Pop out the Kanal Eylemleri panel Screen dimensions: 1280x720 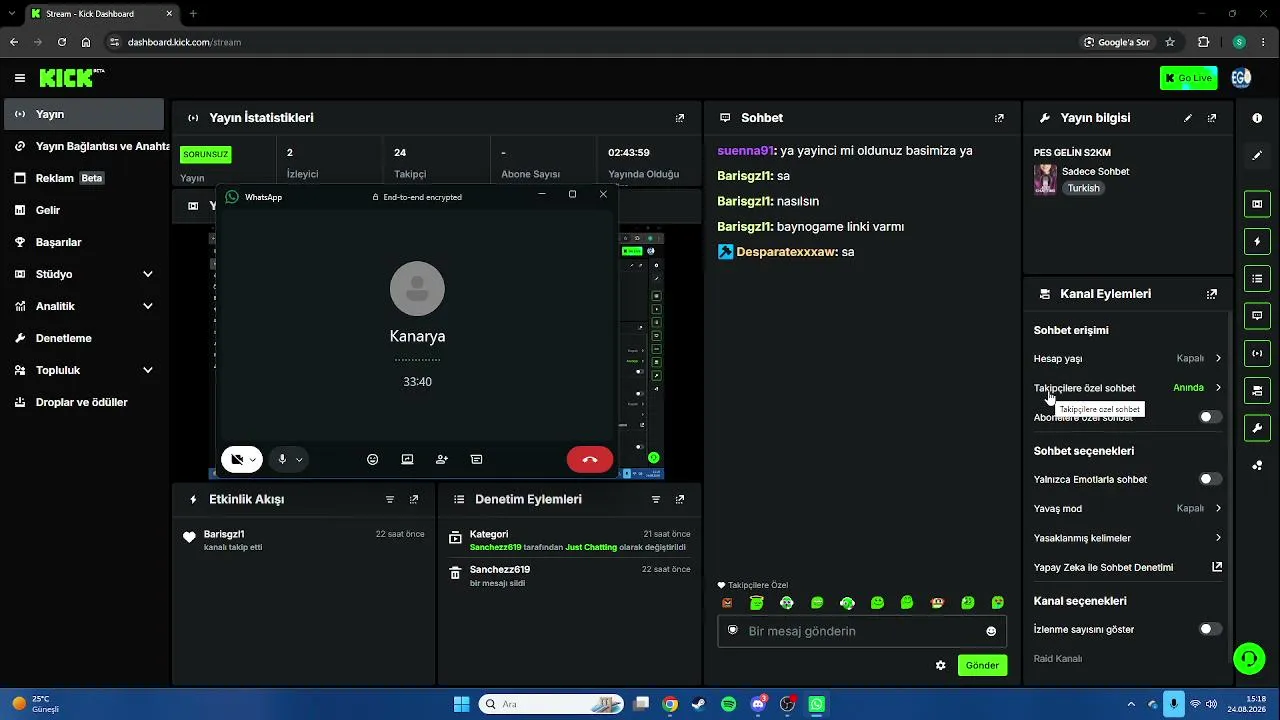pyautogui.click(x=1212, y=294)
